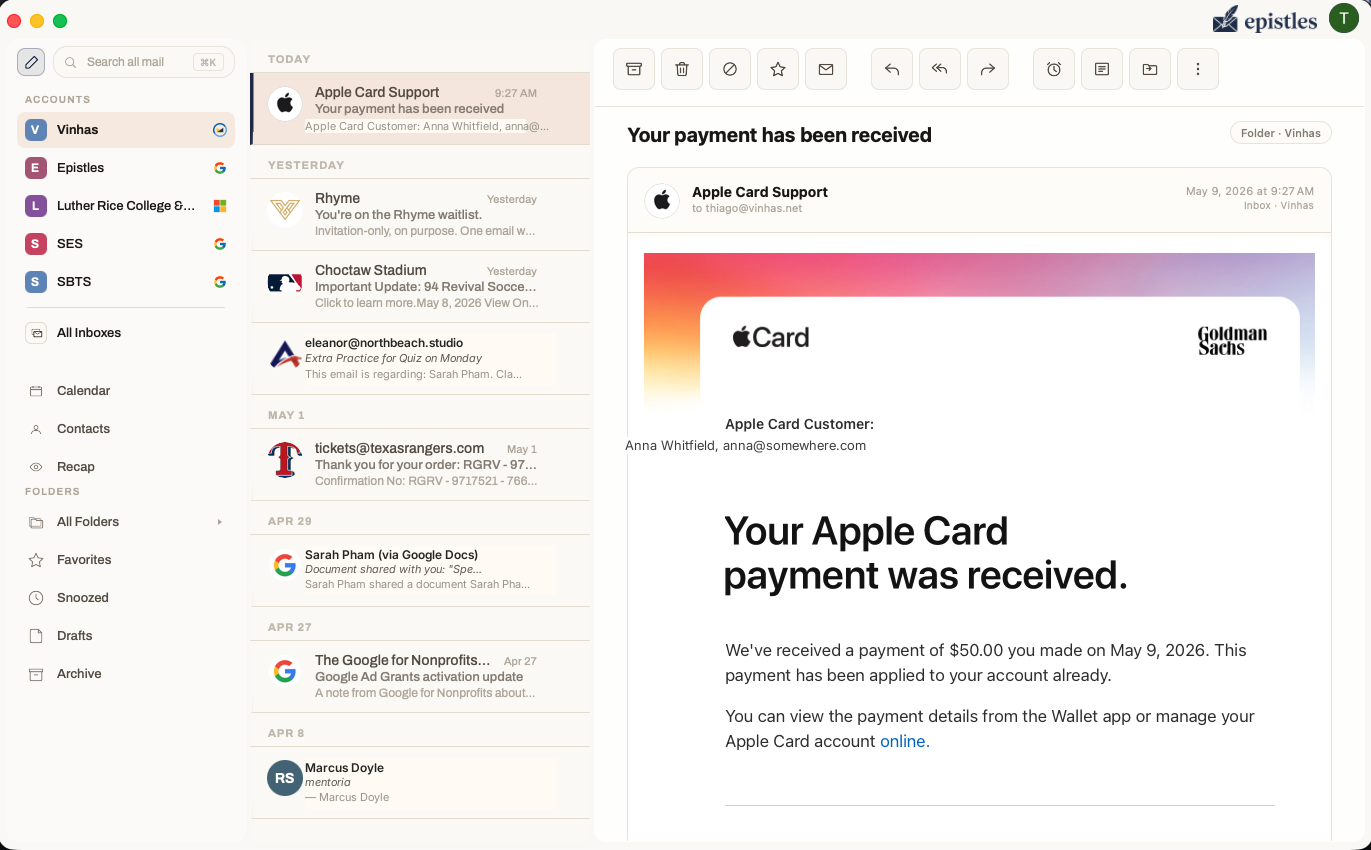Expand All Folders with arrow

coord(219,522)
